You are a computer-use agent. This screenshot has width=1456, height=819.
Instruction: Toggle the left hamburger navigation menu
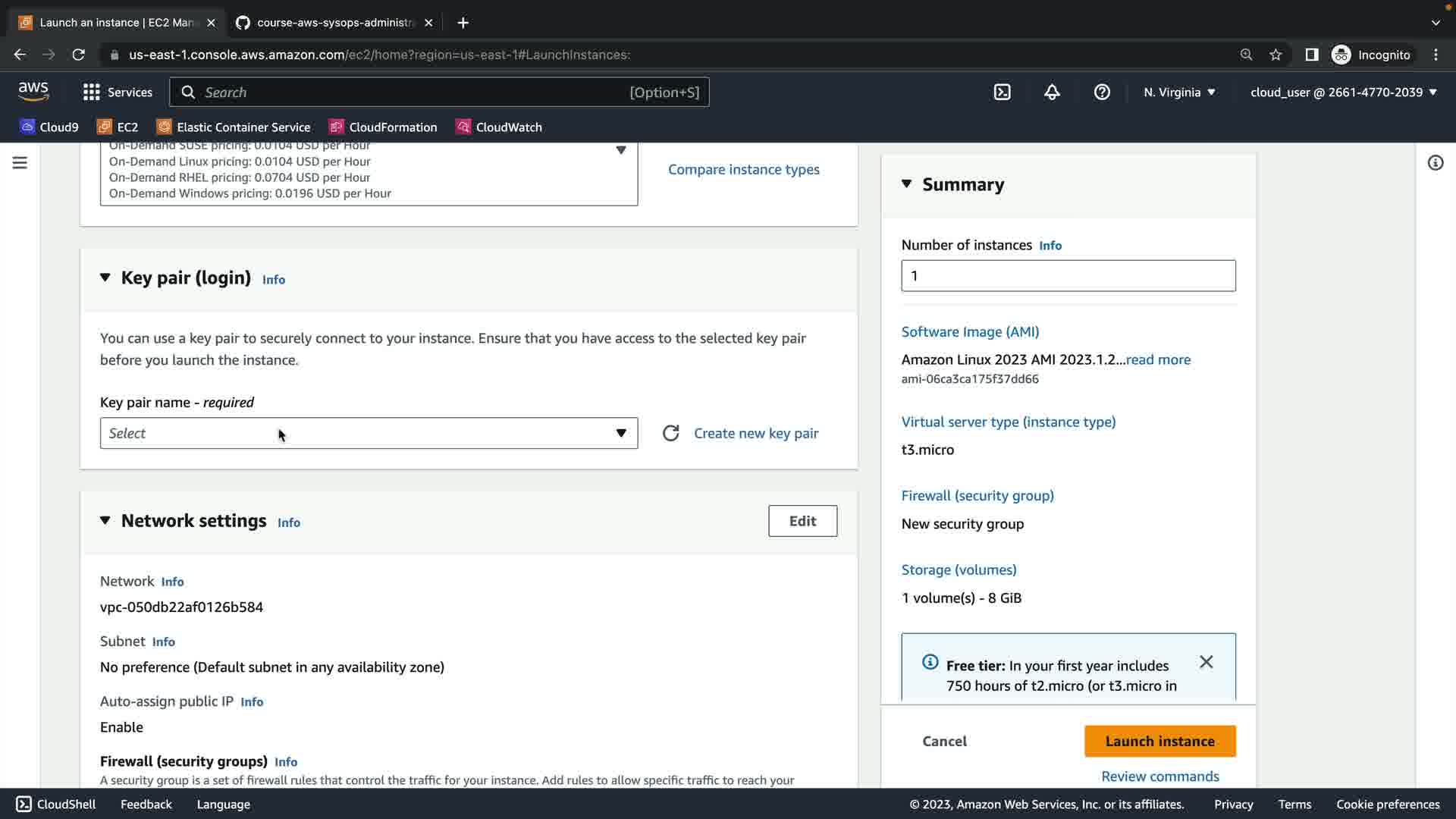coord(20,163)
